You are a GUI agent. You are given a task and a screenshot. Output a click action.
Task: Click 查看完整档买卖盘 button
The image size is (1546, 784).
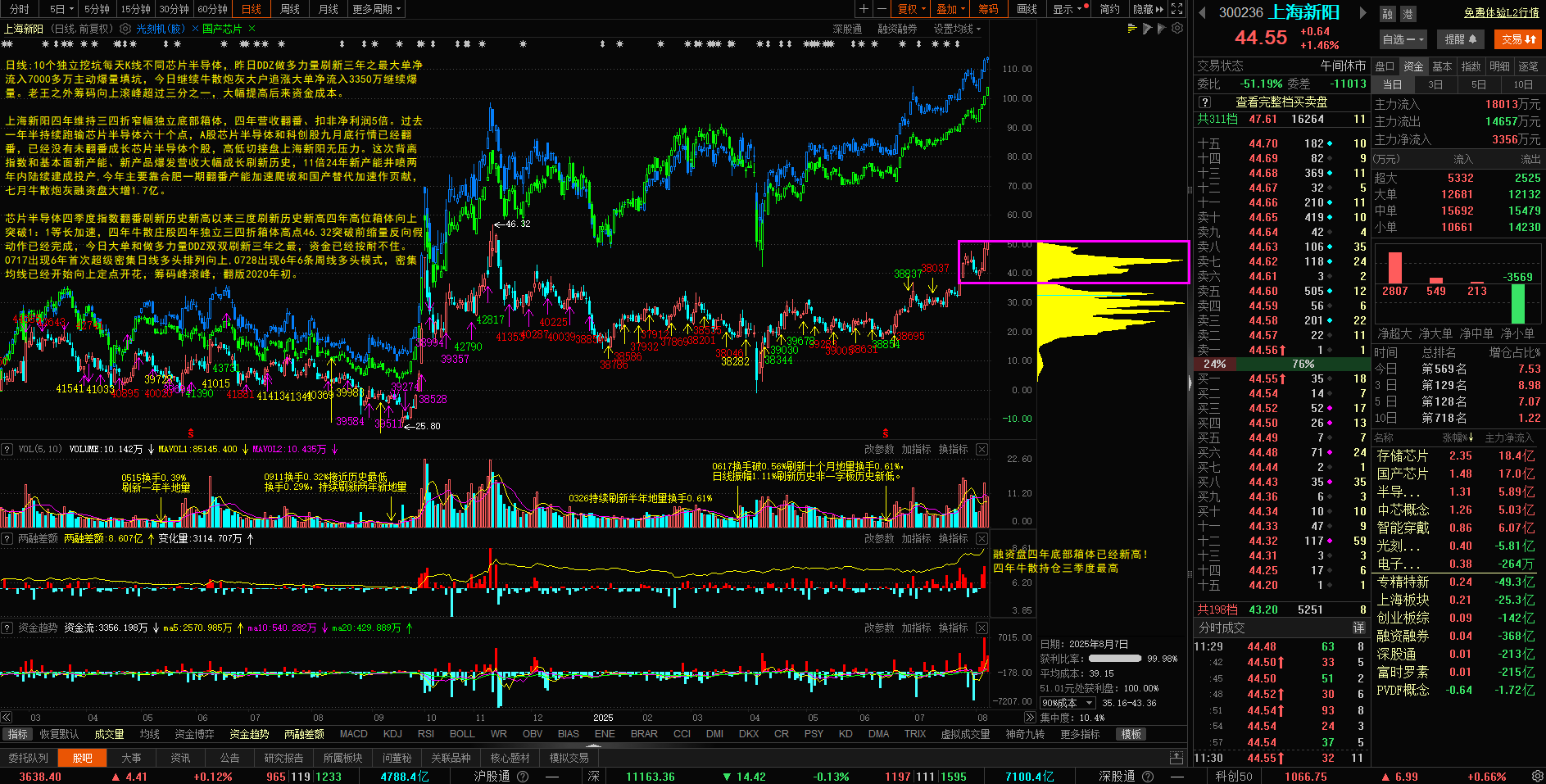1281,102
